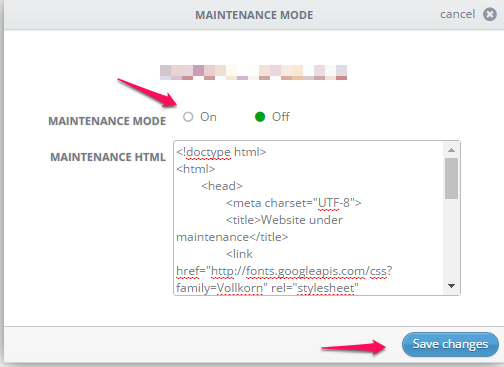Click the cancel link in header
The width and height of the screenshot is (504, 367).
[x=457, y=14]
